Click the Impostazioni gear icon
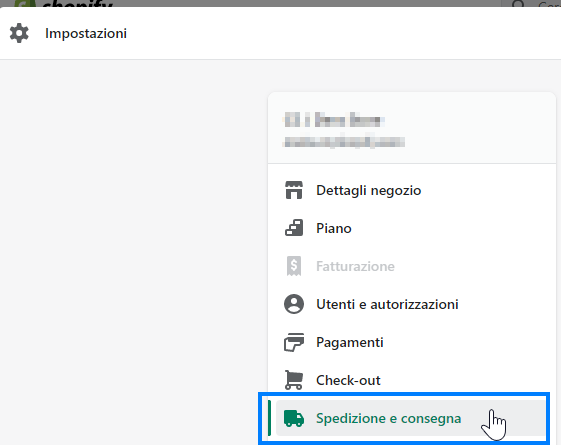The width and height of the screenshot is (561, 445). 19,33
